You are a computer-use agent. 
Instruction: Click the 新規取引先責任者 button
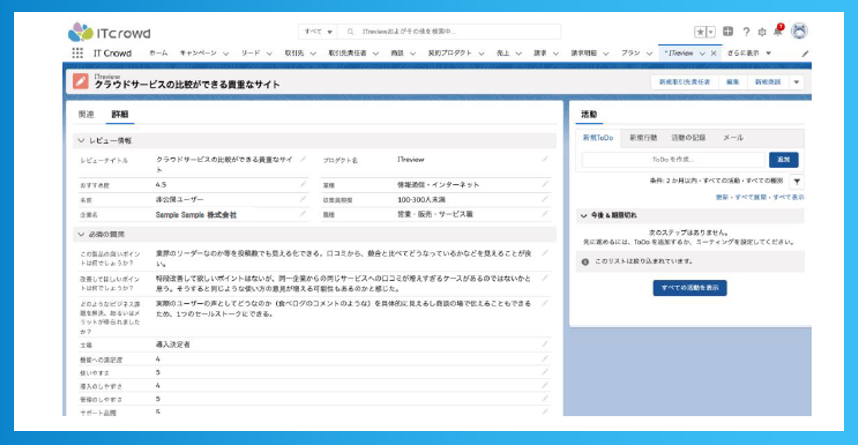[684, 82]
